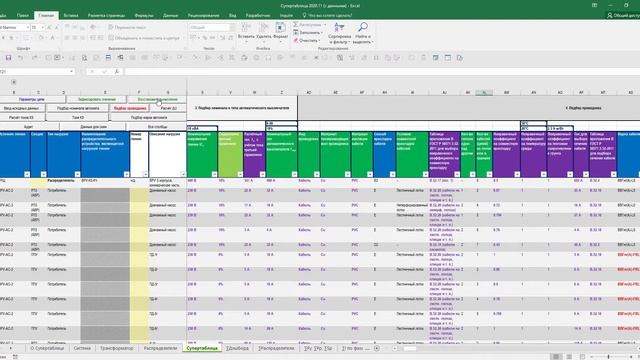Open the Формулы ribbon tab

pyautogui.click(x=144, y=16)
